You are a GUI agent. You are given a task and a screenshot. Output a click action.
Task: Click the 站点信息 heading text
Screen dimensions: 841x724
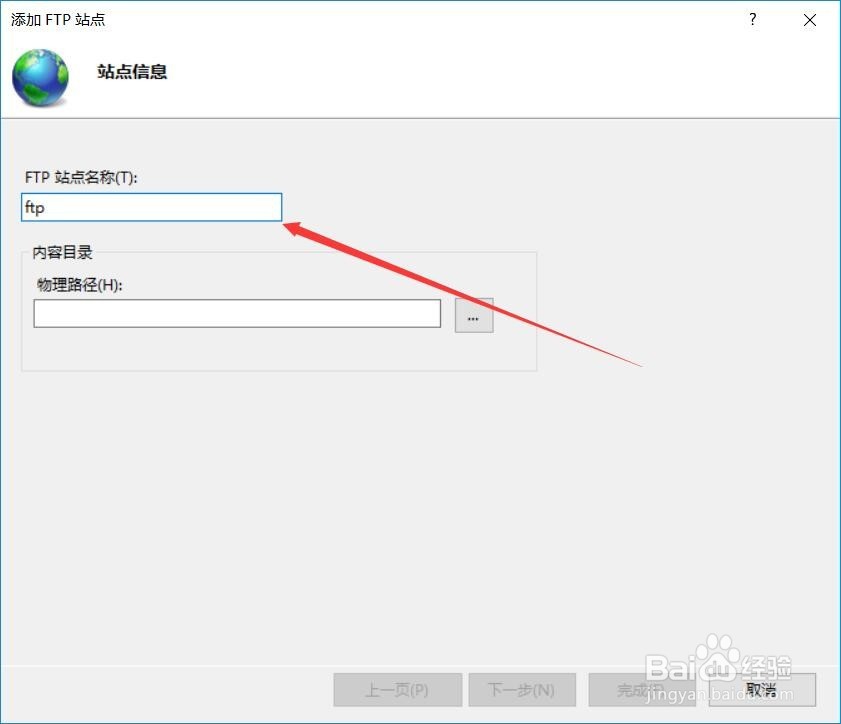132,71
